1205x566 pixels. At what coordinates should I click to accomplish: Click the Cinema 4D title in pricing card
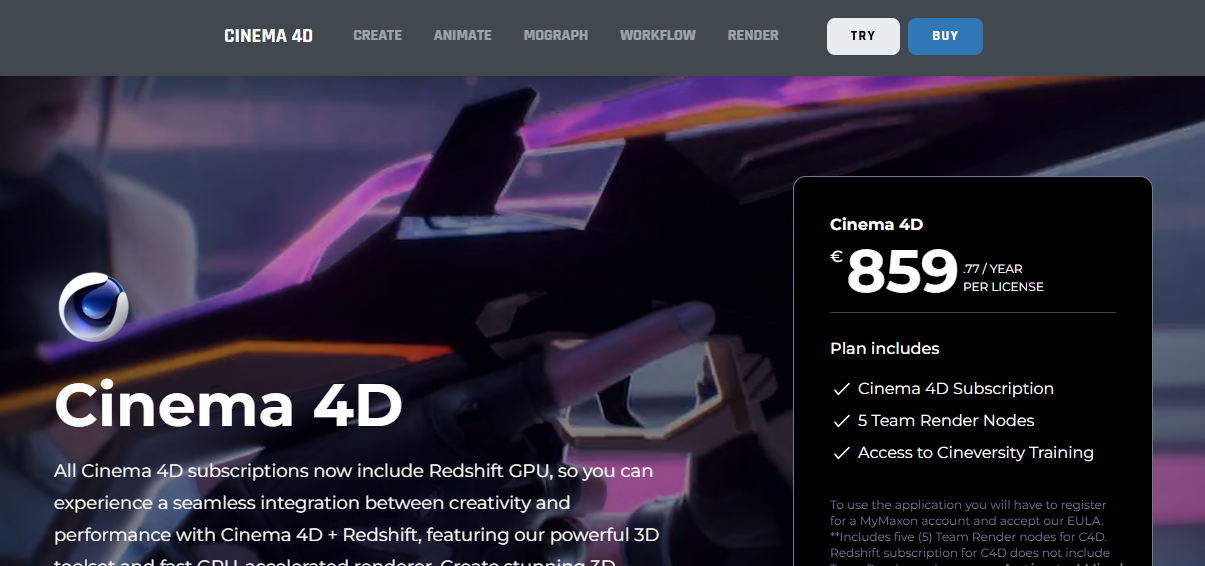[877, 225]
